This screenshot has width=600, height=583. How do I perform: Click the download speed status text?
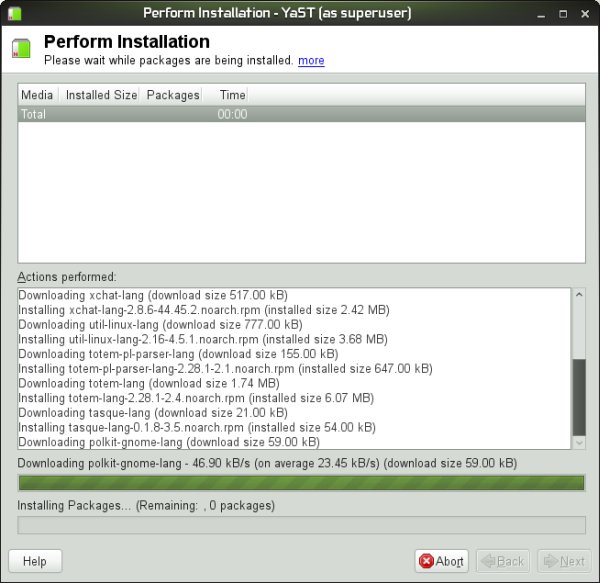tap(267, 463)
